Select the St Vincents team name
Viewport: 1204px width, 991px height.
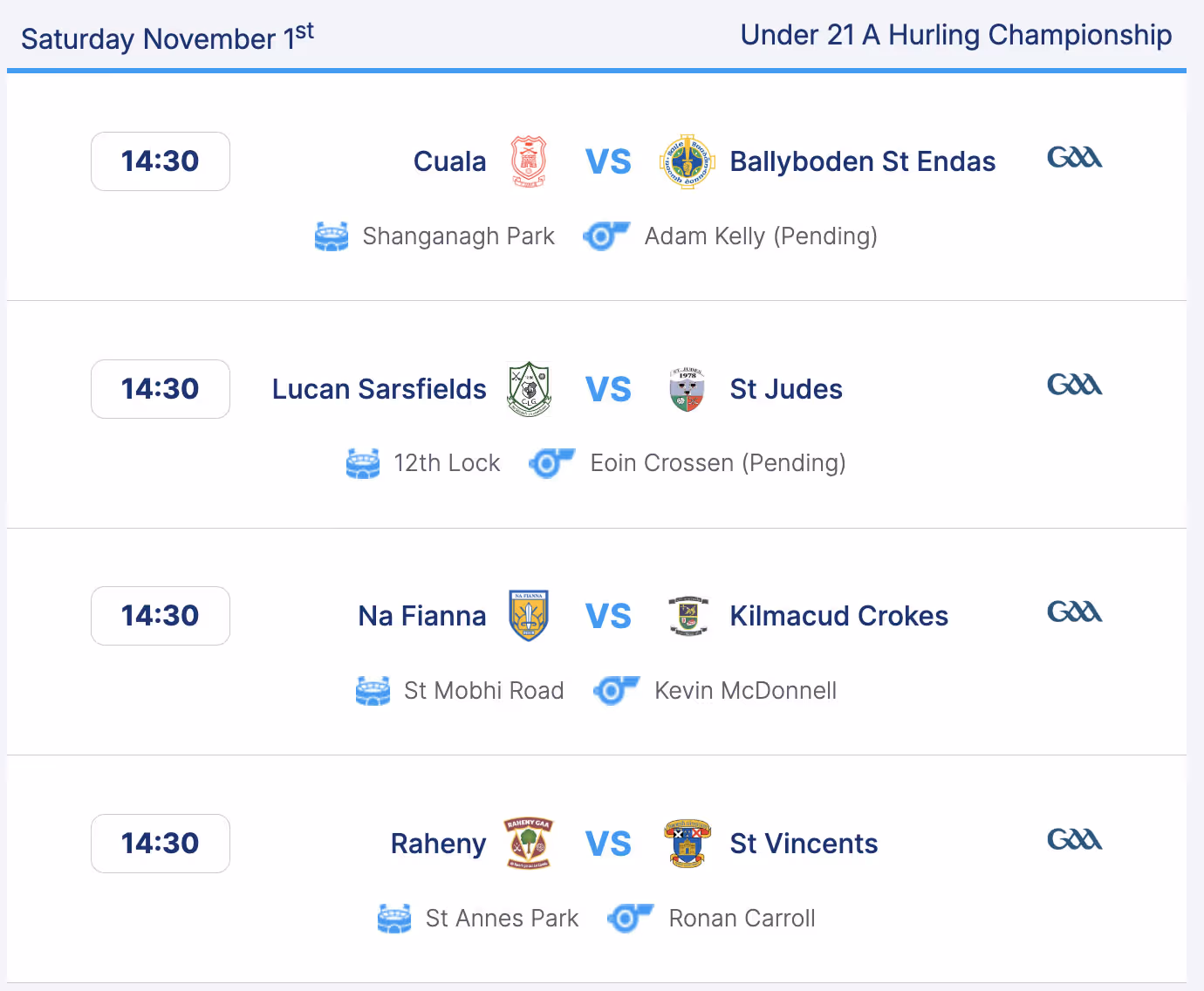pyautogui.click(x=804, y=844)
